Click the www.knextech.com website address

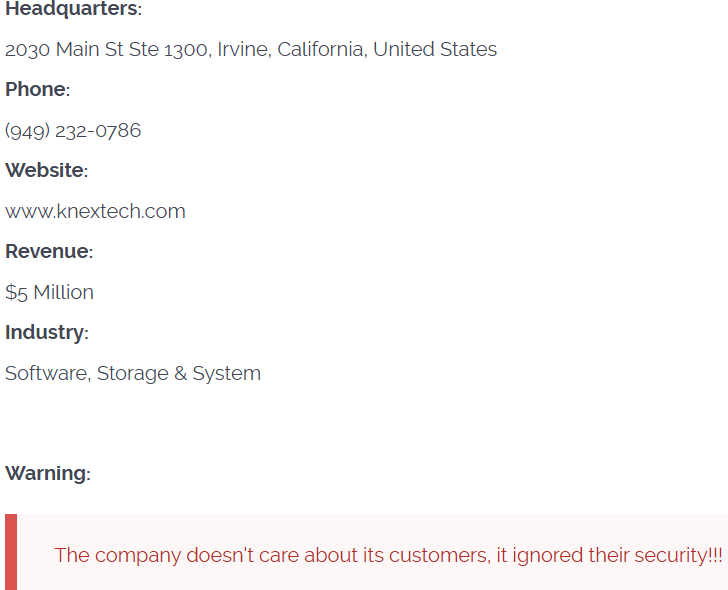click(95, 211)
